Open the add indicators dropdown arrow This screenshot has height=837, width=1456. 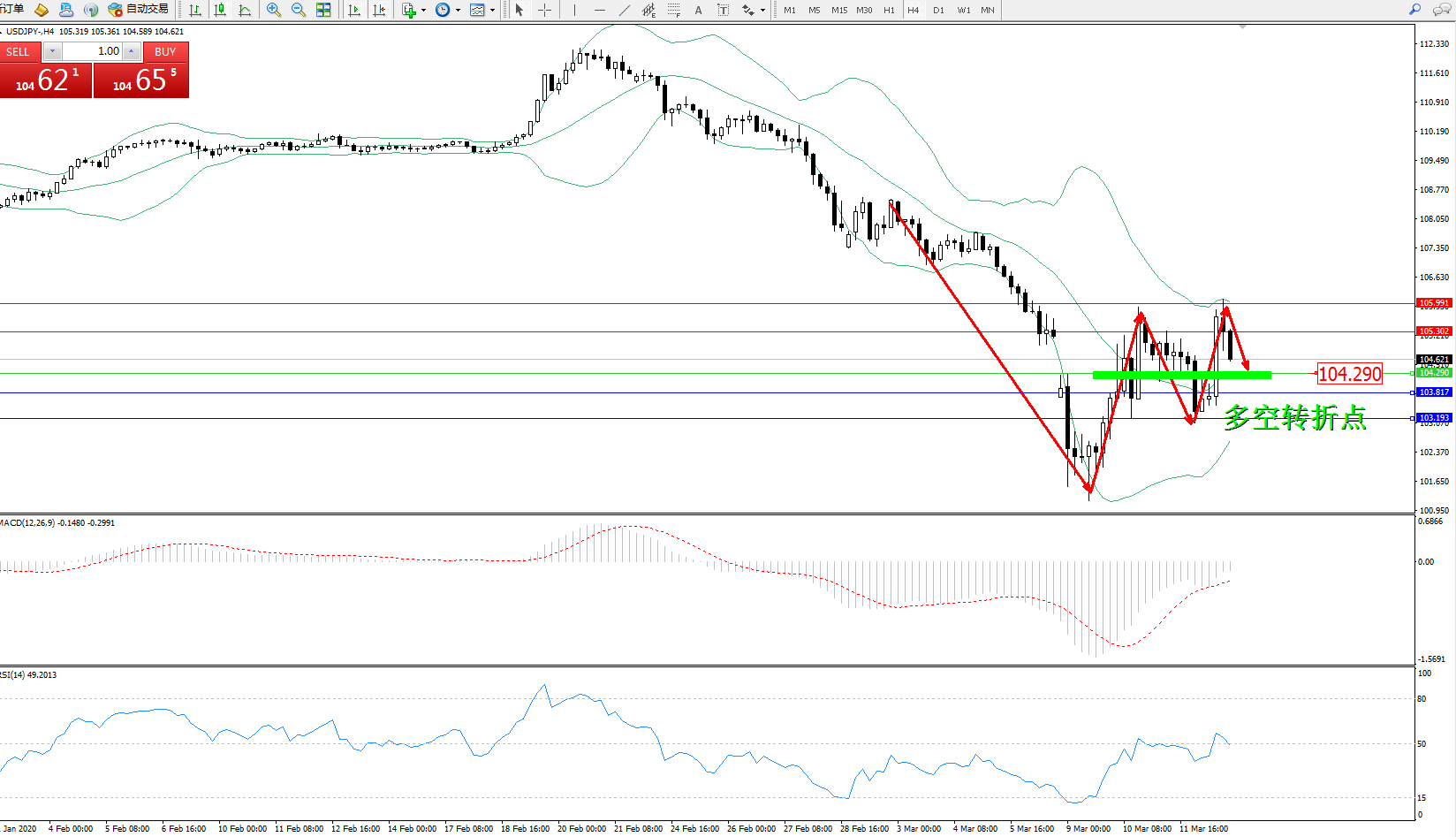pos(424,11)
